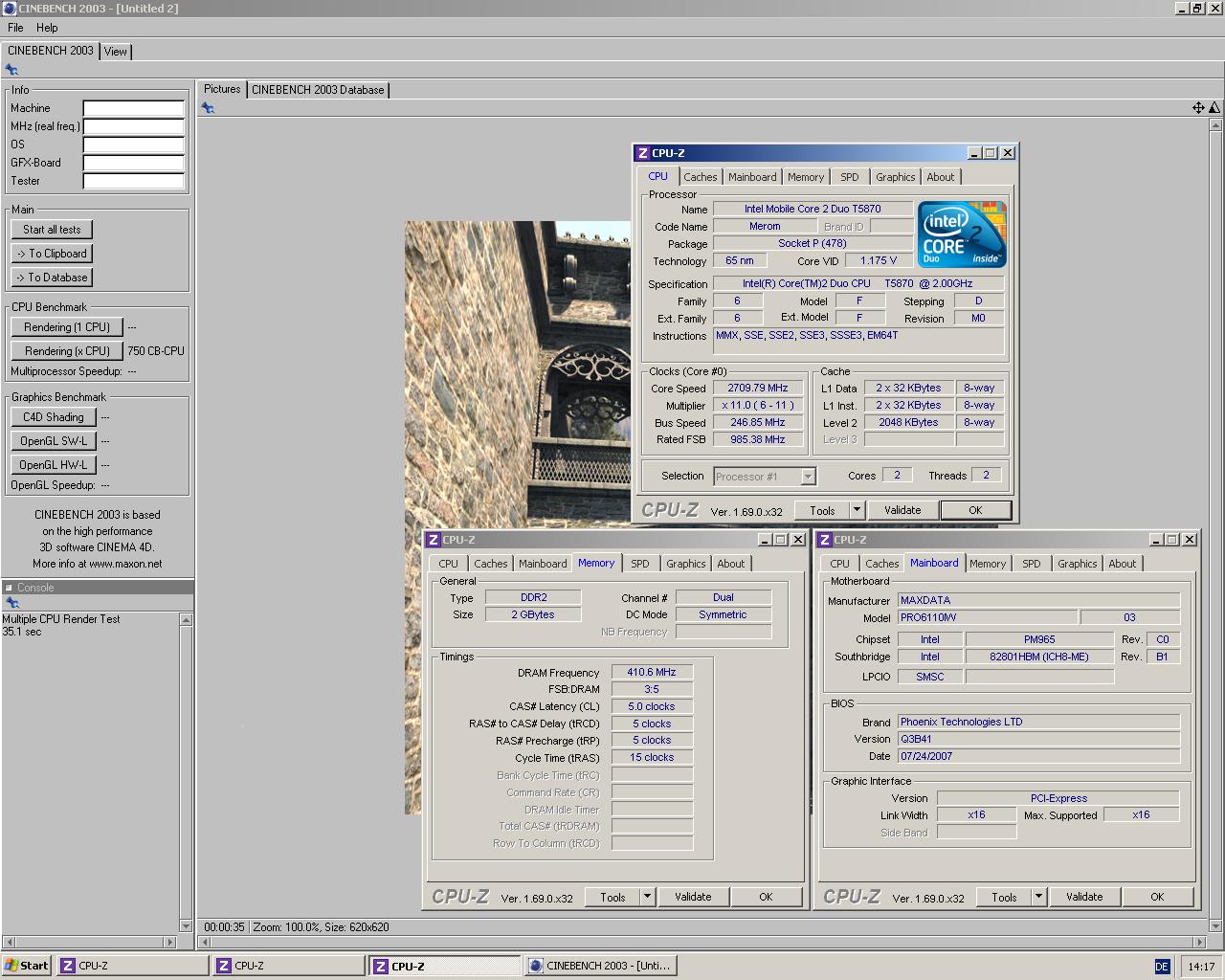Click Start all tests button
The width and height of the screenshot is (1225, 980).
[52, 230]
